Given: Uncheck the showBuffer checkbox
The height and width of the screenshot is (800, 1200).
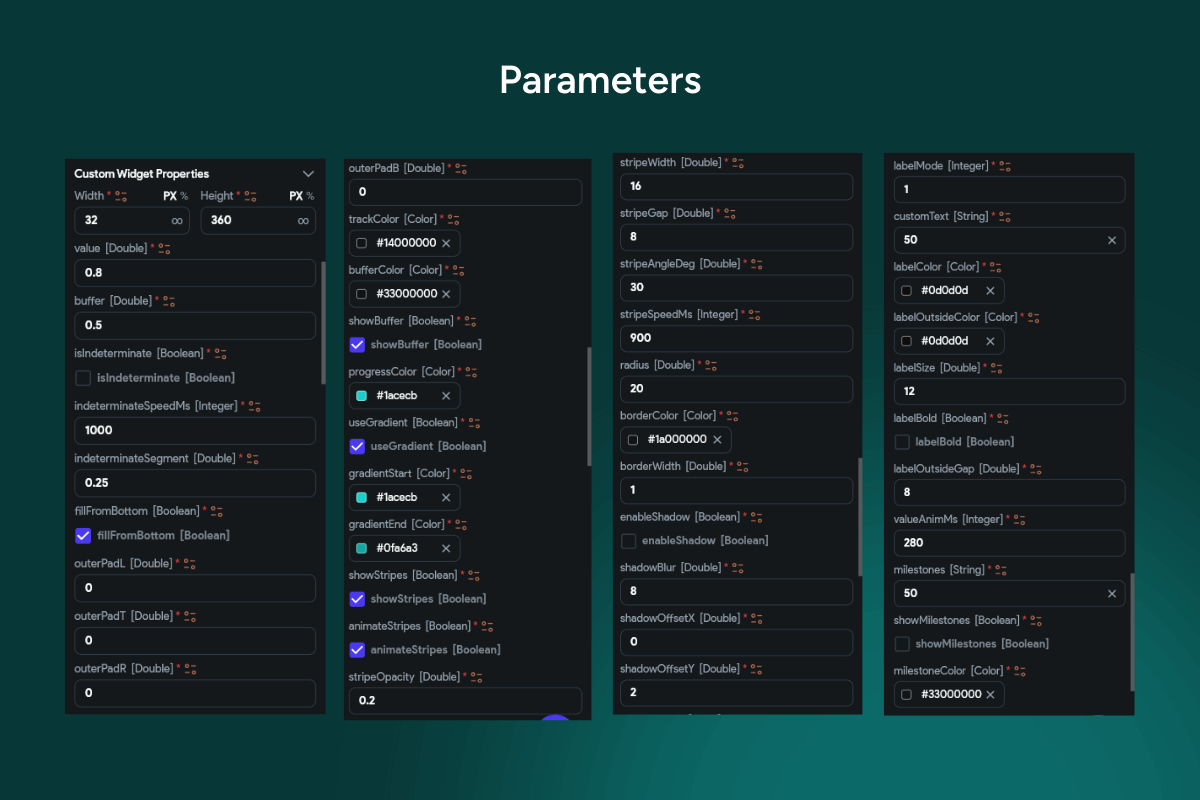Looking at the screenshot, I should [357, 345].
